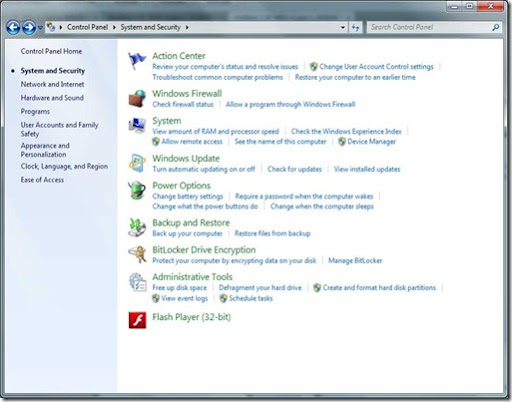The height and width of the screenshot is (402, 512).
Task: Open the recent pages dropdown arrow
Action: click(40, 28)
